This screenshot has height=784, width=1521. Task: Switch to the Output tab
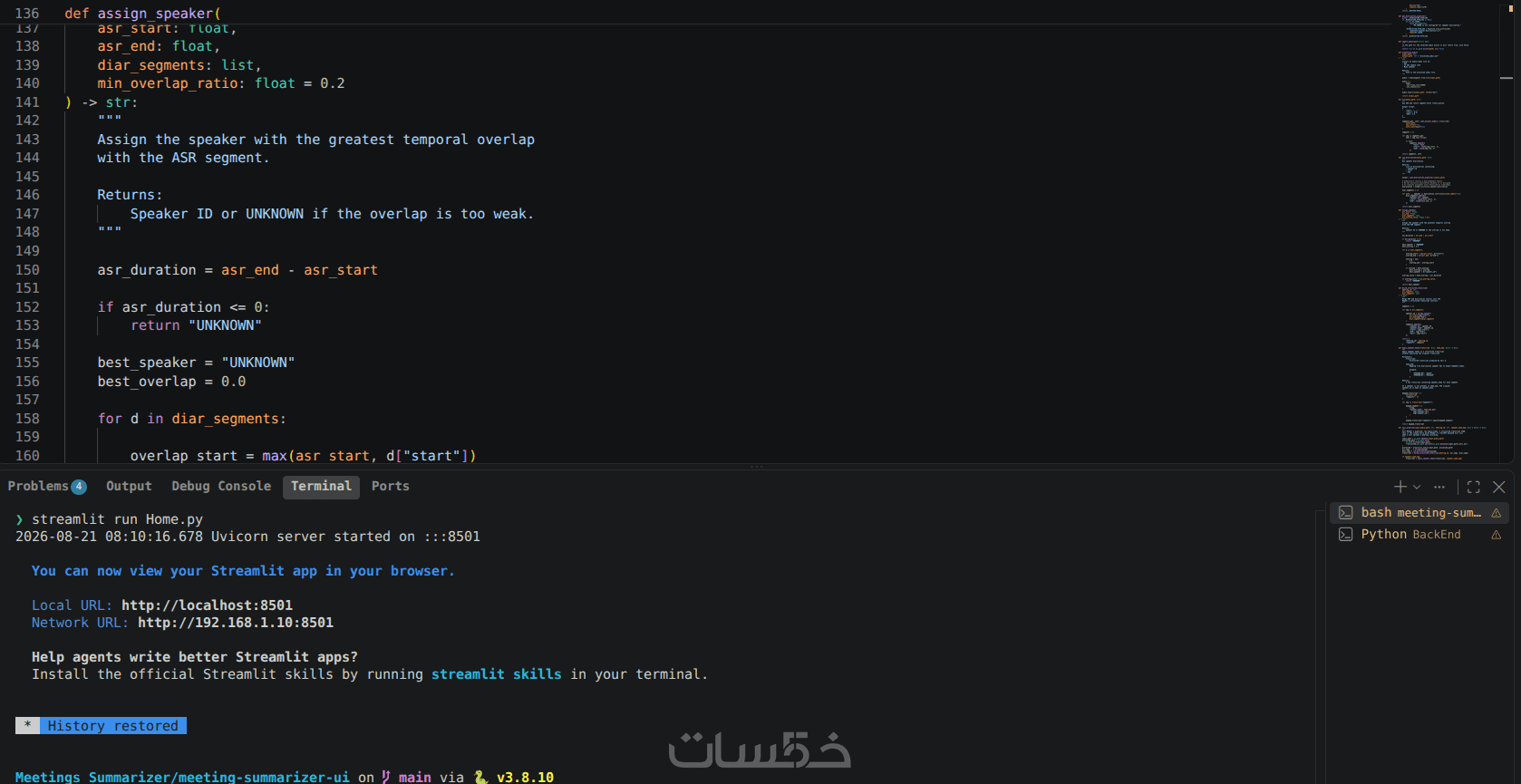point(129,487)
